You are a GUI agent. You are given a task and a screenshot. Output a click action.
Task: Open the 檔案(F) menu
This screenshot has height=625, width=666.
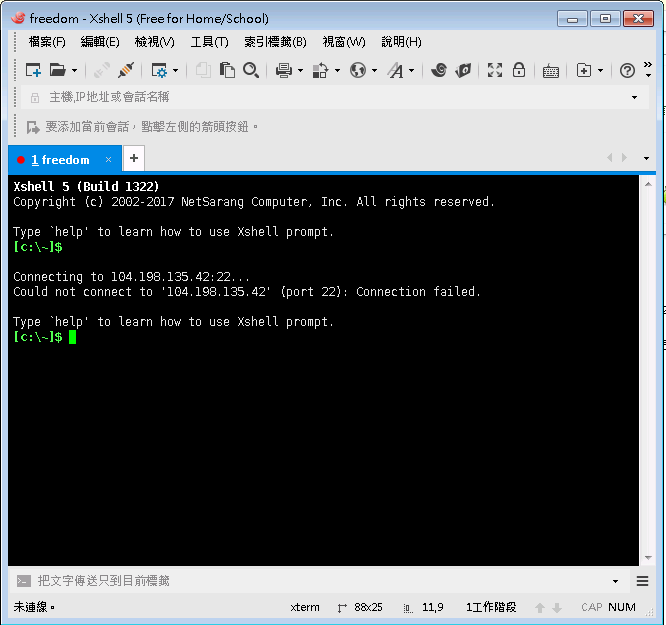47,42
